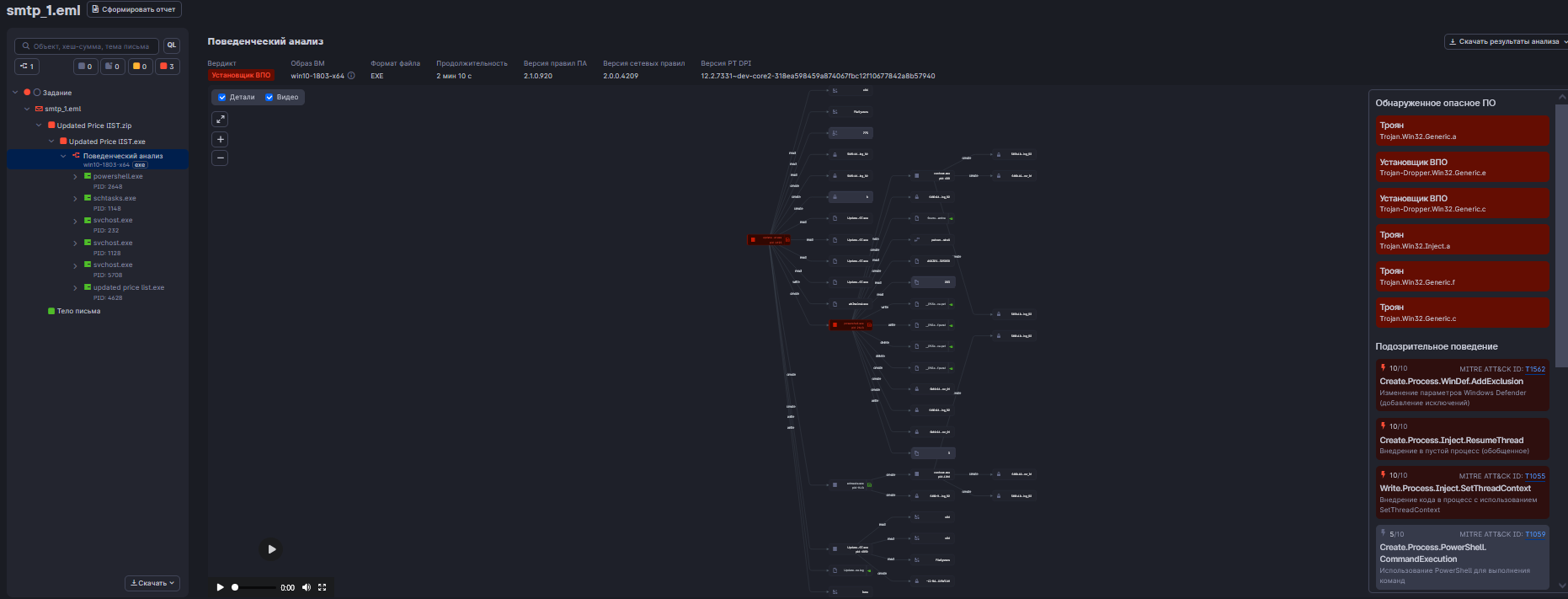
Task: Zoom in the graph with the plus button
Action: pyautogui.click(x=220, y=139)
